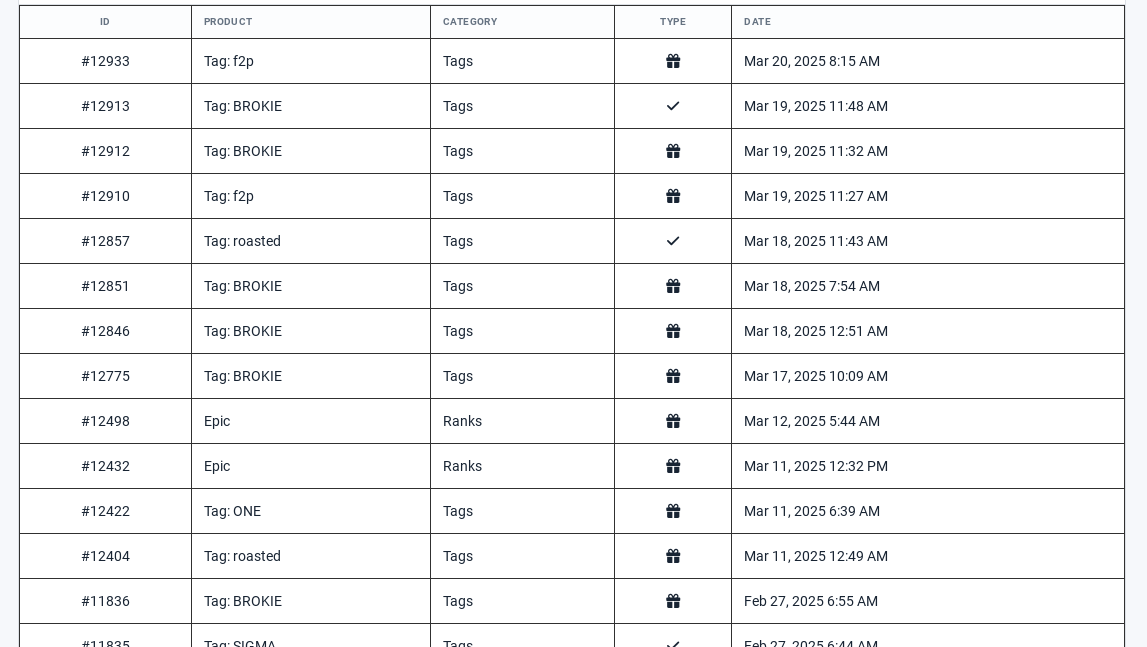Click the Ranks category in row #12498
1147x647 pixels.
click(462, 422)
